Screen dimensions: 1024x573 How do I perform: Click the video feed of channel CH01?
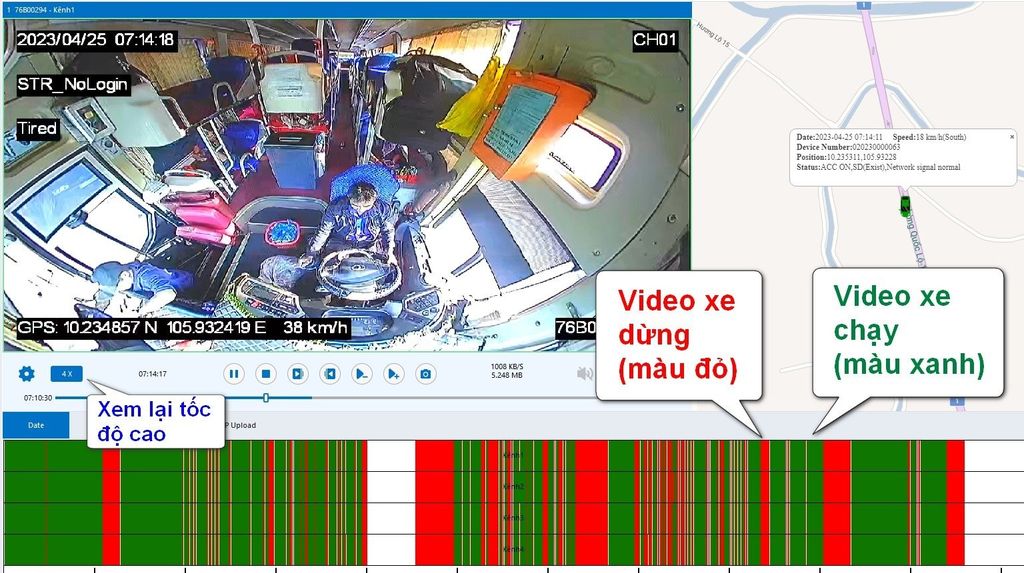coord(347,185)
